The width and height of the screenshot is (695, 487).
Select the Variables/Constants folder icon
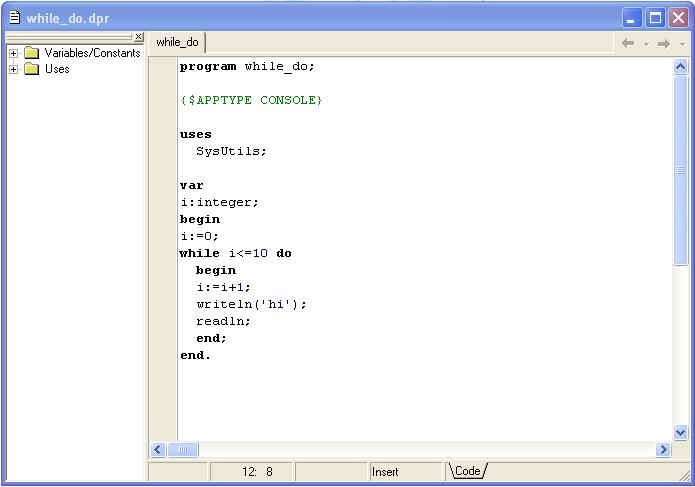click(x=31, y=53)
